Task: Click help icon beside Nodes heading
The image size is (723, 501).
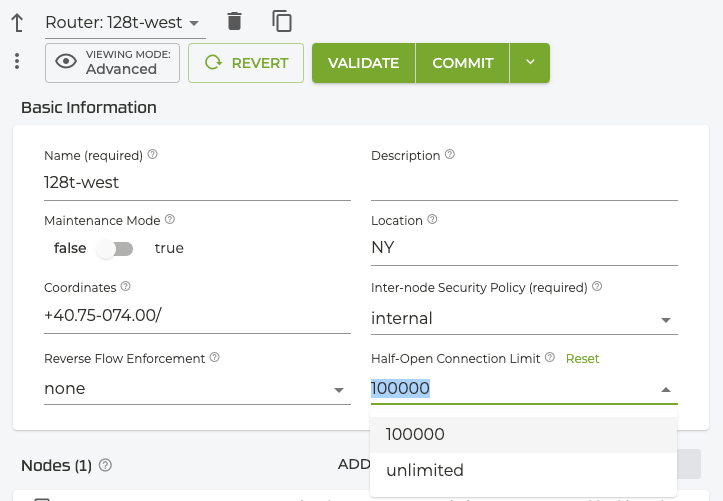Action: point(105,465)
